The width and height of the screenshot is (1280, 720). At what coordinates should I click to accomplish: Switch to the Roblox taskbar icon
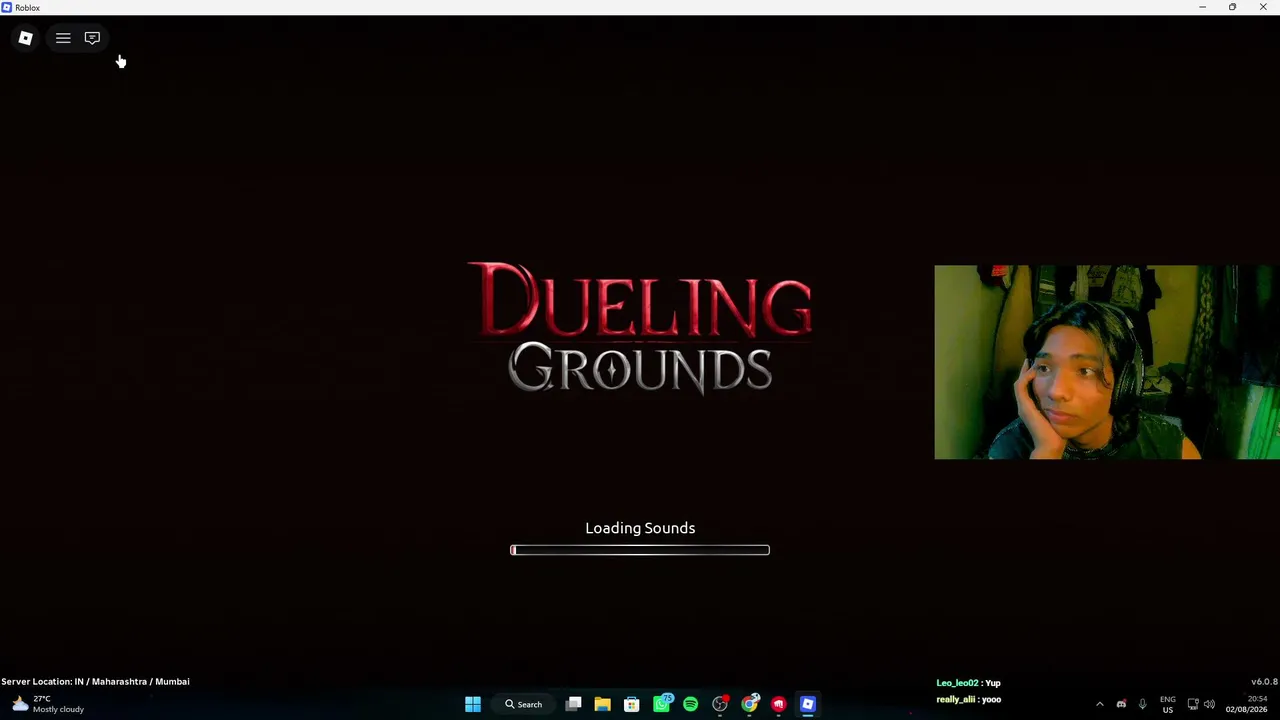(808, 704)
